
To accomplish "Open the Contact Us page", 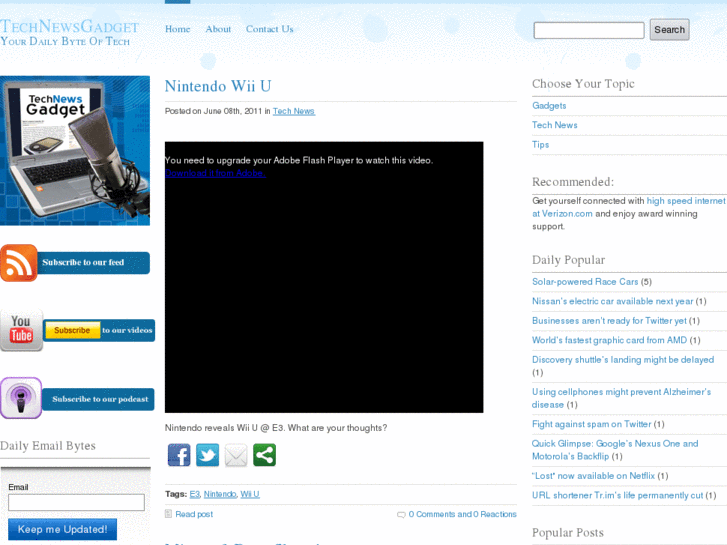I will [x=269, y=29].
